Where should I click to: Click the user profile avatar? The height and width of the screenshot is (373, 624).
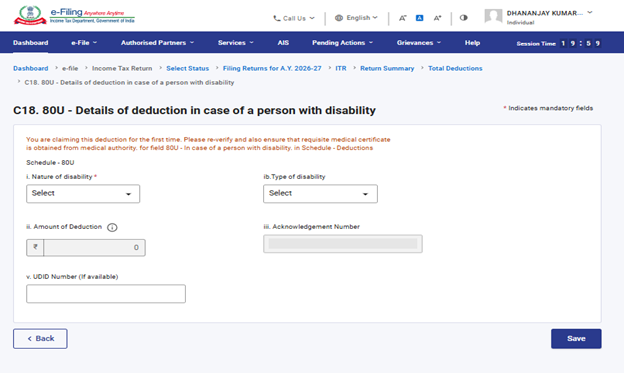coord(493,17)
